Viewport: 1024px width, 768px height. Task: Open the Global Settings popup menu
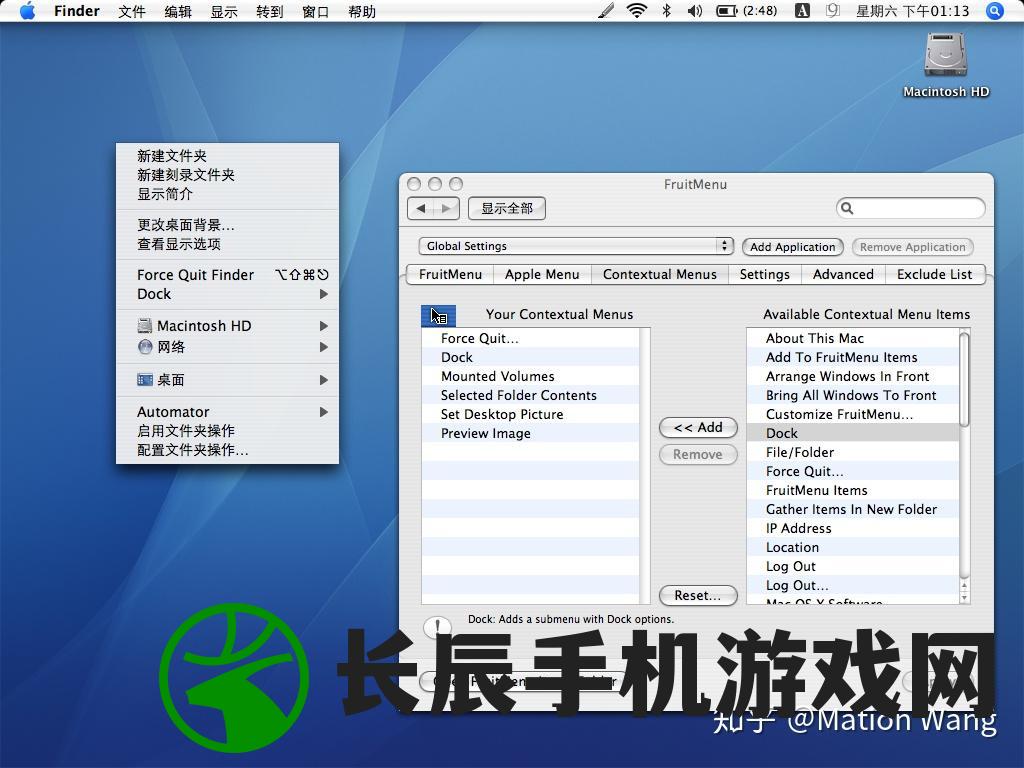pyautogui.click(x=575, y=246)
